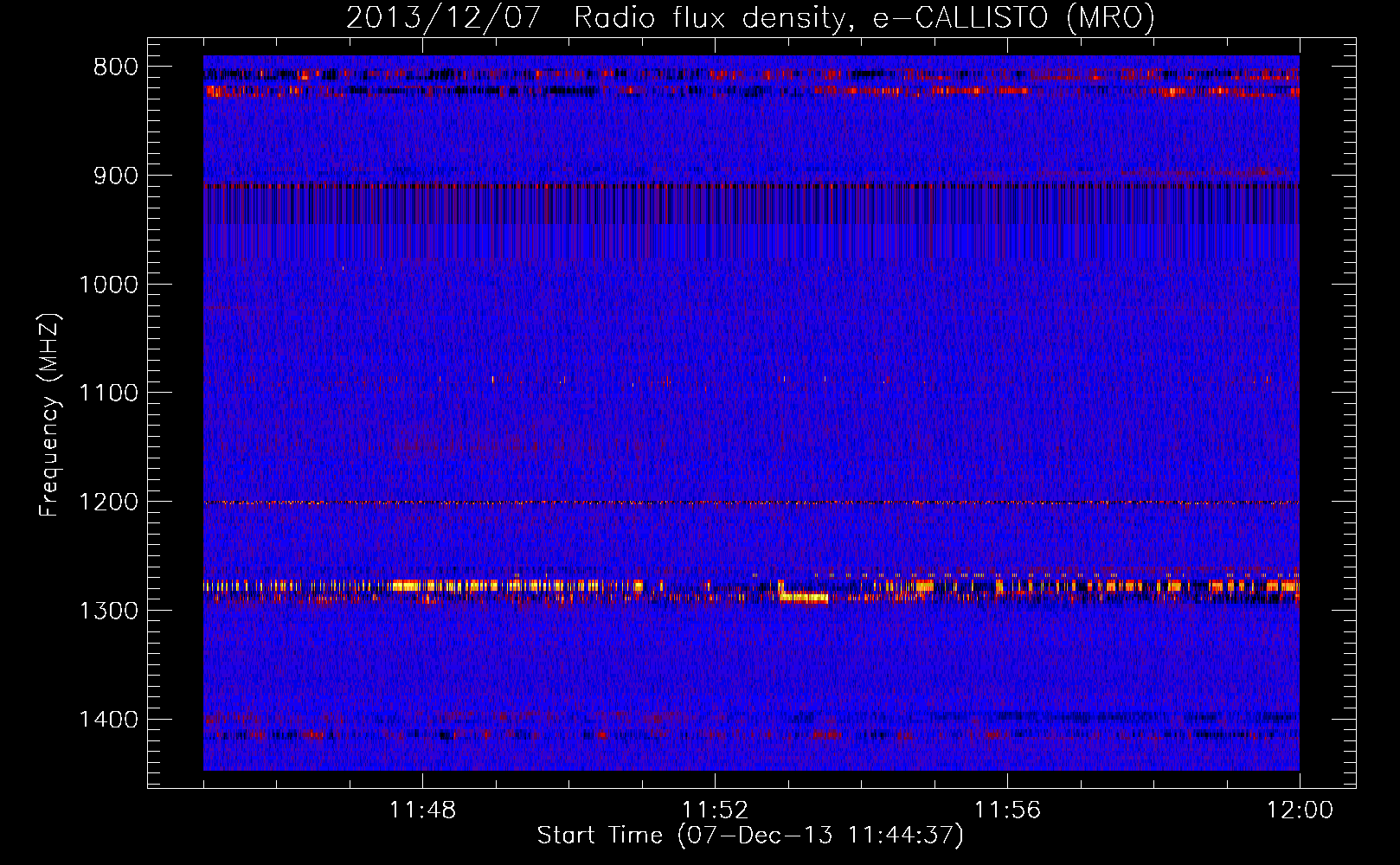Screen dimensions: 1400x865
Task: Click the 11:56 time tick label
Action: pos(1007,811)
